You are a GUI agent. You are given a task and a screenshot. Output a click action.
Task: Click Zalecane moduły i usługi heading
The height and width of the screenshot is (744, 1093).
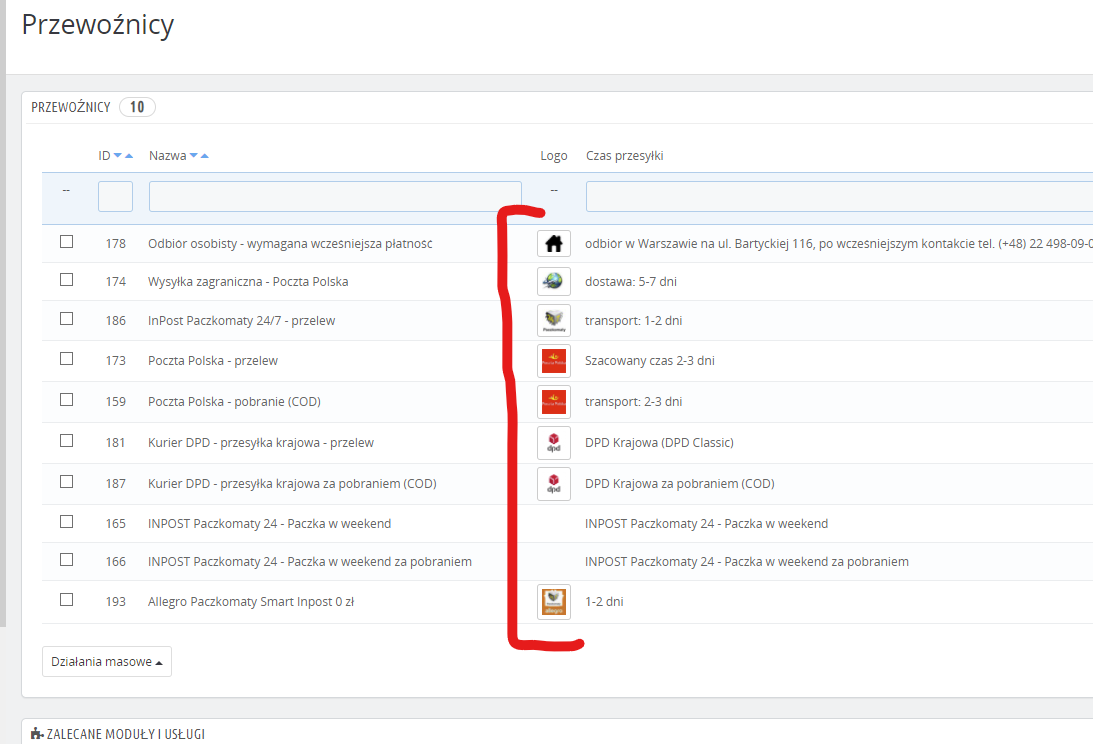pos(125,734)
